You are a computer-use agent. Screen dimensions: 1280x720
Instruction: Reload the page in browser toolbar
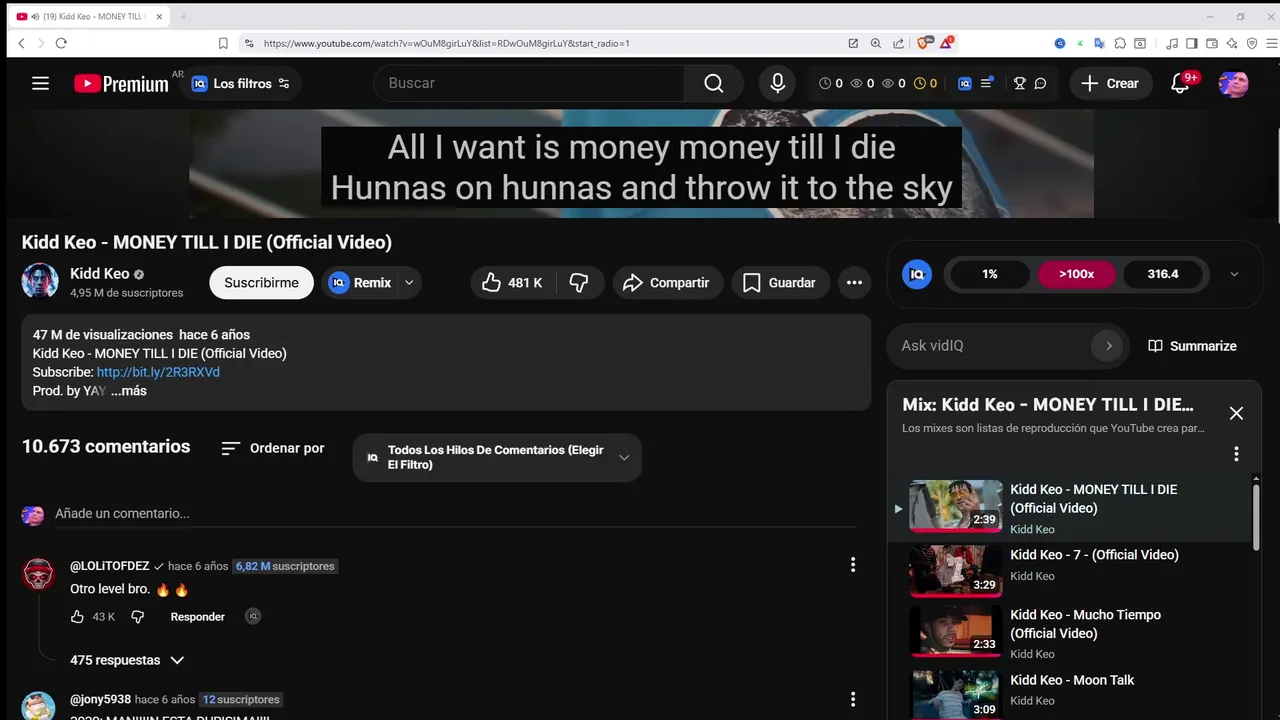click(61, 43)
